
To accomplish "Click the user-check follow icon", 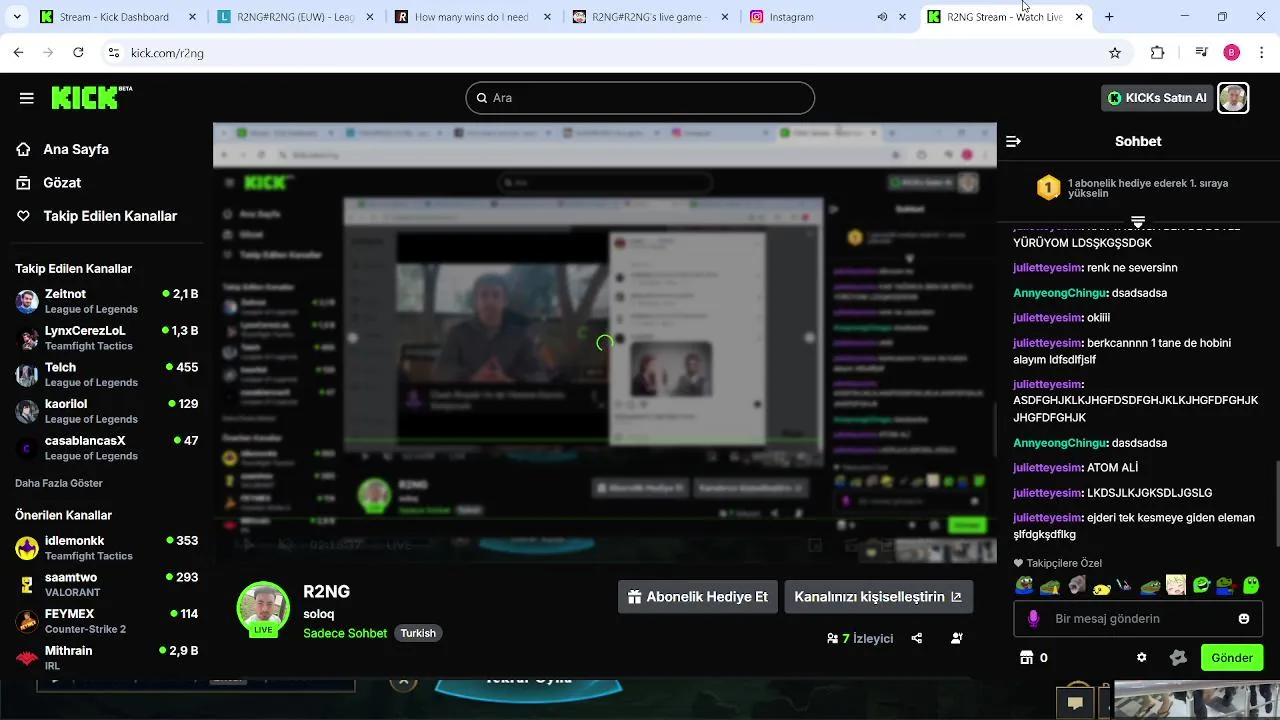I will point(957,638).
